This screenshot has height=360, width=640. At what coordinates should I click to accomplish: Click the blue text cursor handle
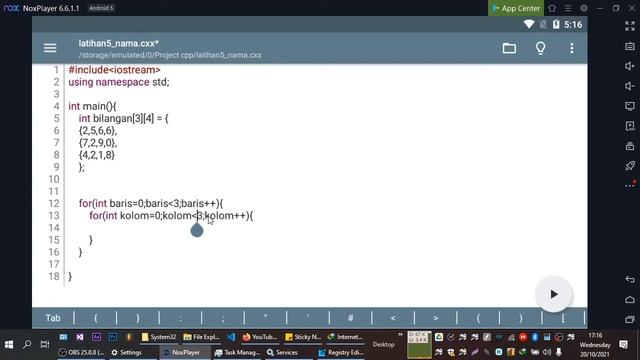click(197, 231)
